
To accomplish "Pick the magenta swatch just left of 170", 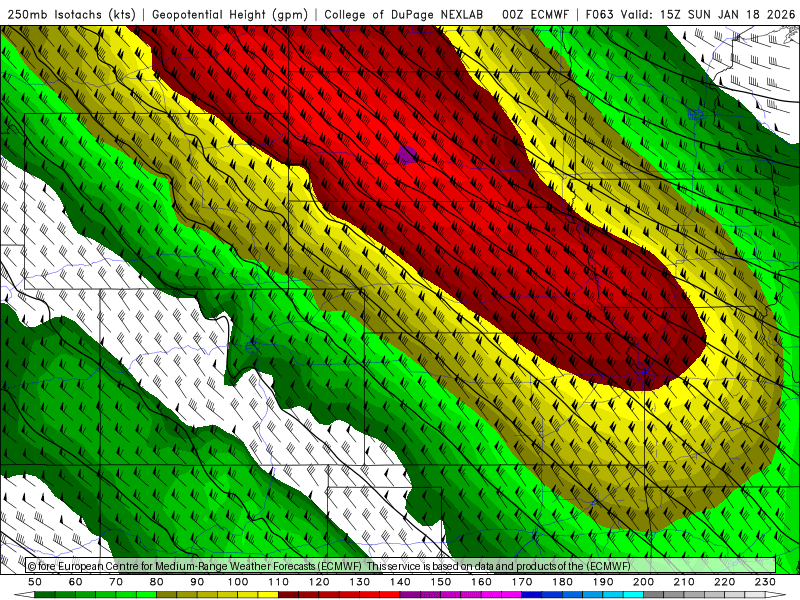I will pos(511,595).
